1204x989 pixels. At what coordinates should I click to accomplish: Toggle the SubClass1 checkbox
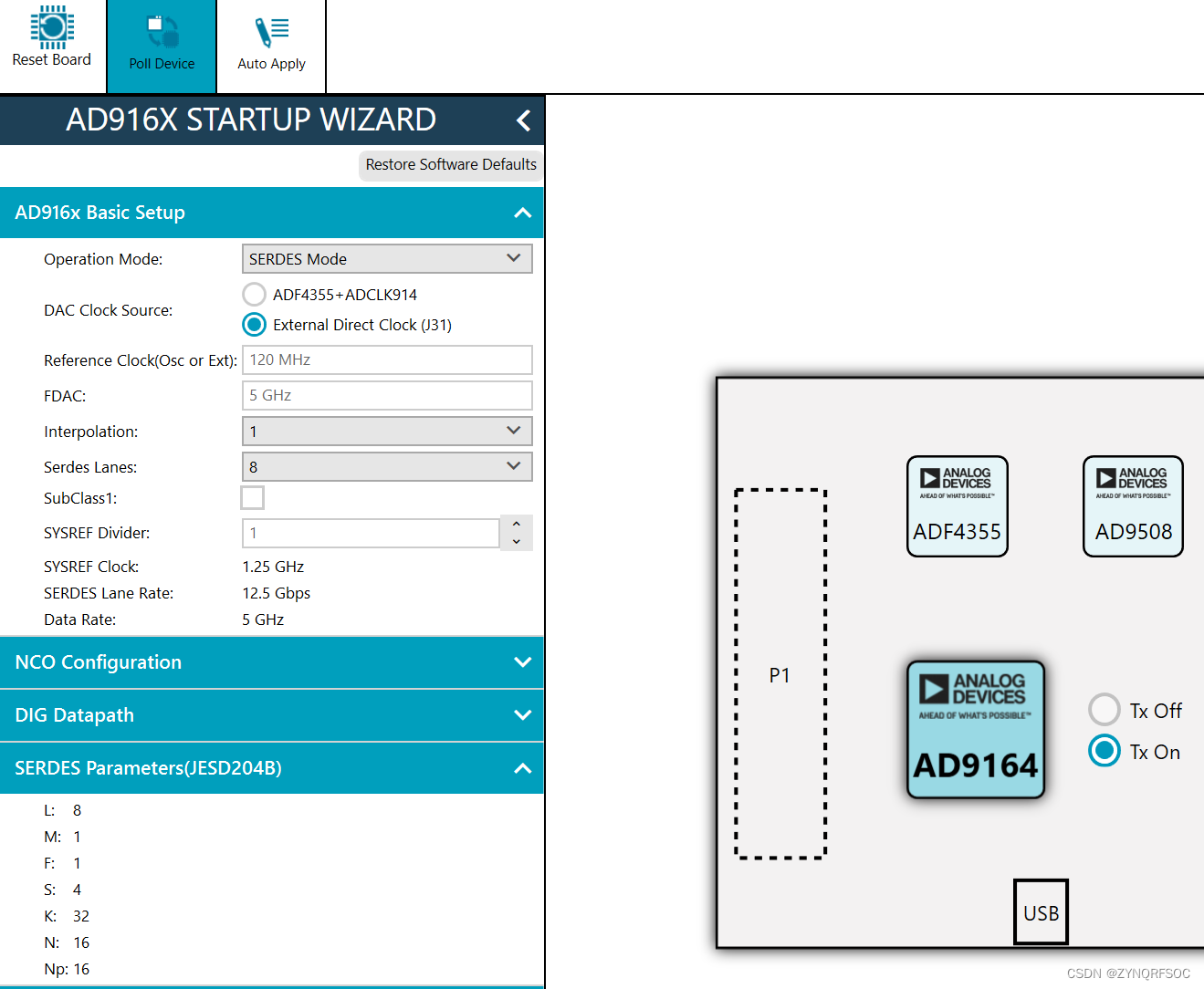[253, 498]
